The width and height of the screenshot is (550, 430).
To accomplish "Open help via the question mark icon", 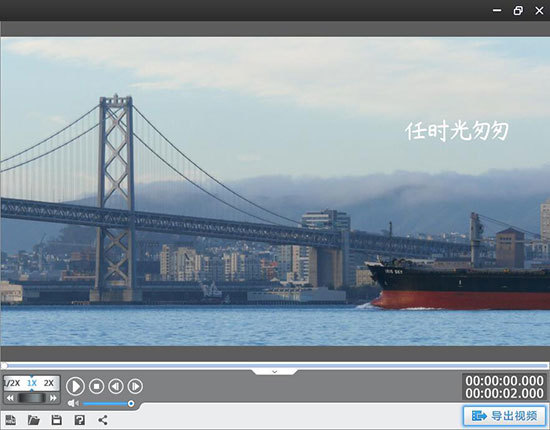I will tap(80, 420).
